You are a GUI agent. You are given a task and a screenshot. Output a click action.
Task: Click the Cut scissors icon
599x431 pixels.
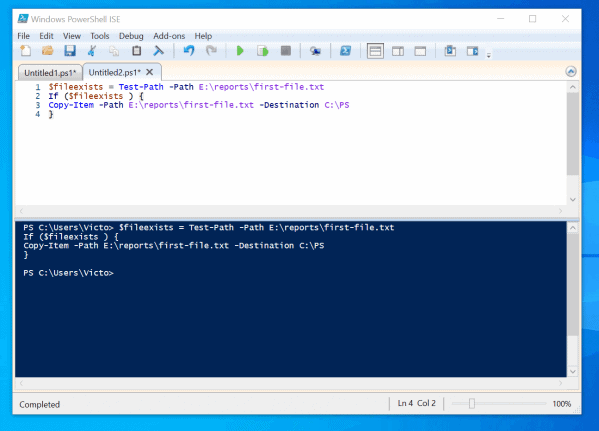(92, 51)
